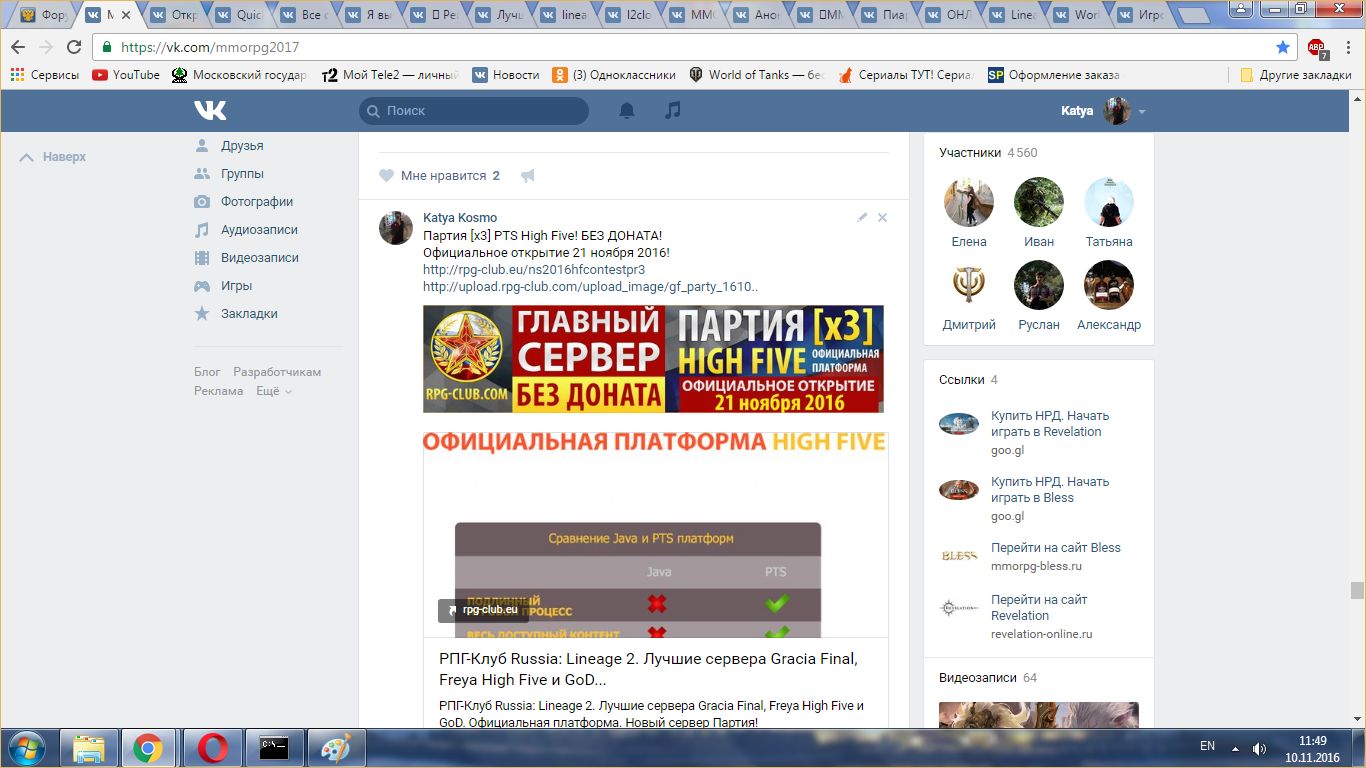
Task: Open the Московский государ bookmark
Action: tap(240, 75)
